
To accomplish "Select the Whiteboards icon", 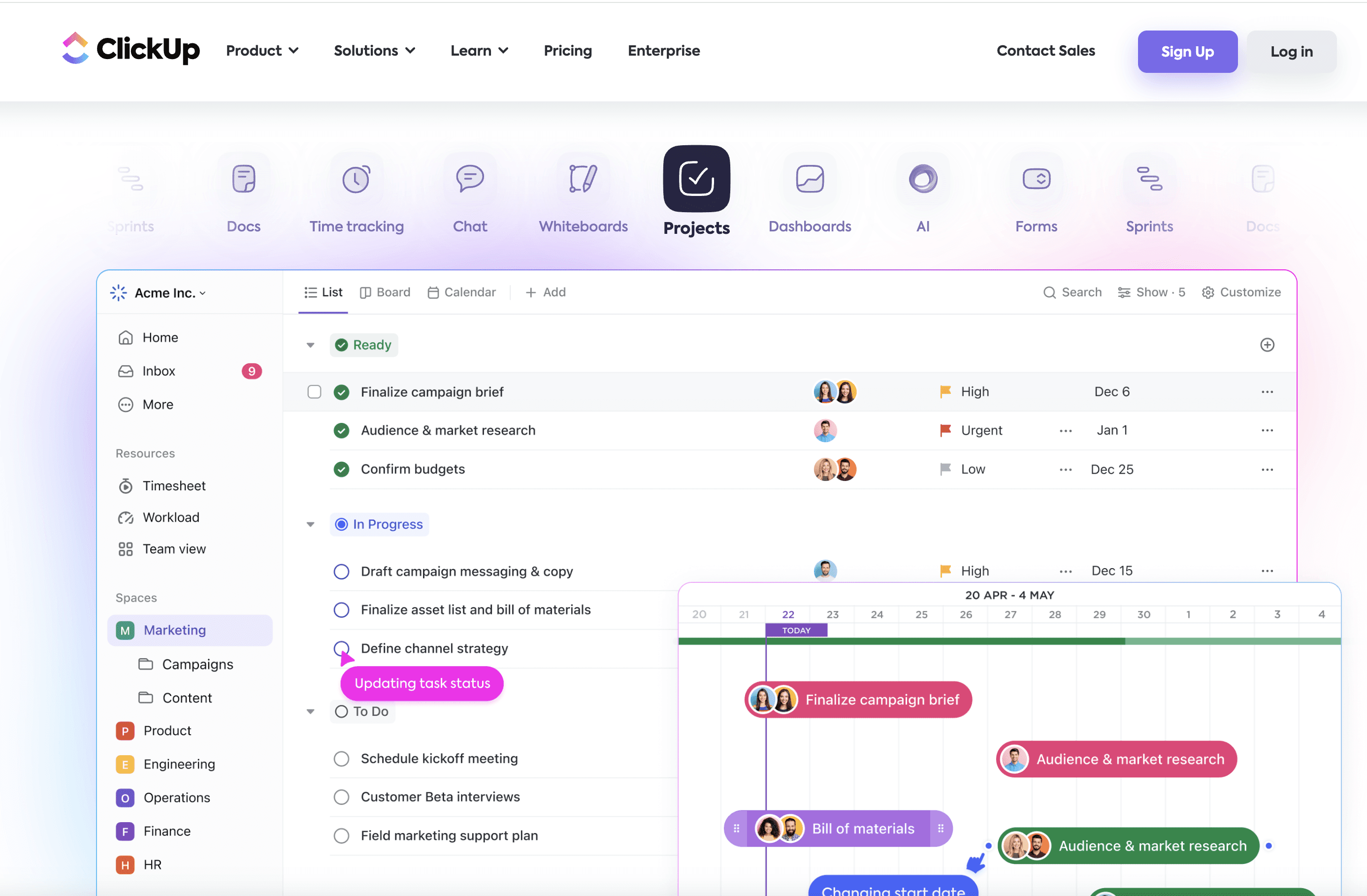I will click(583, 179).
